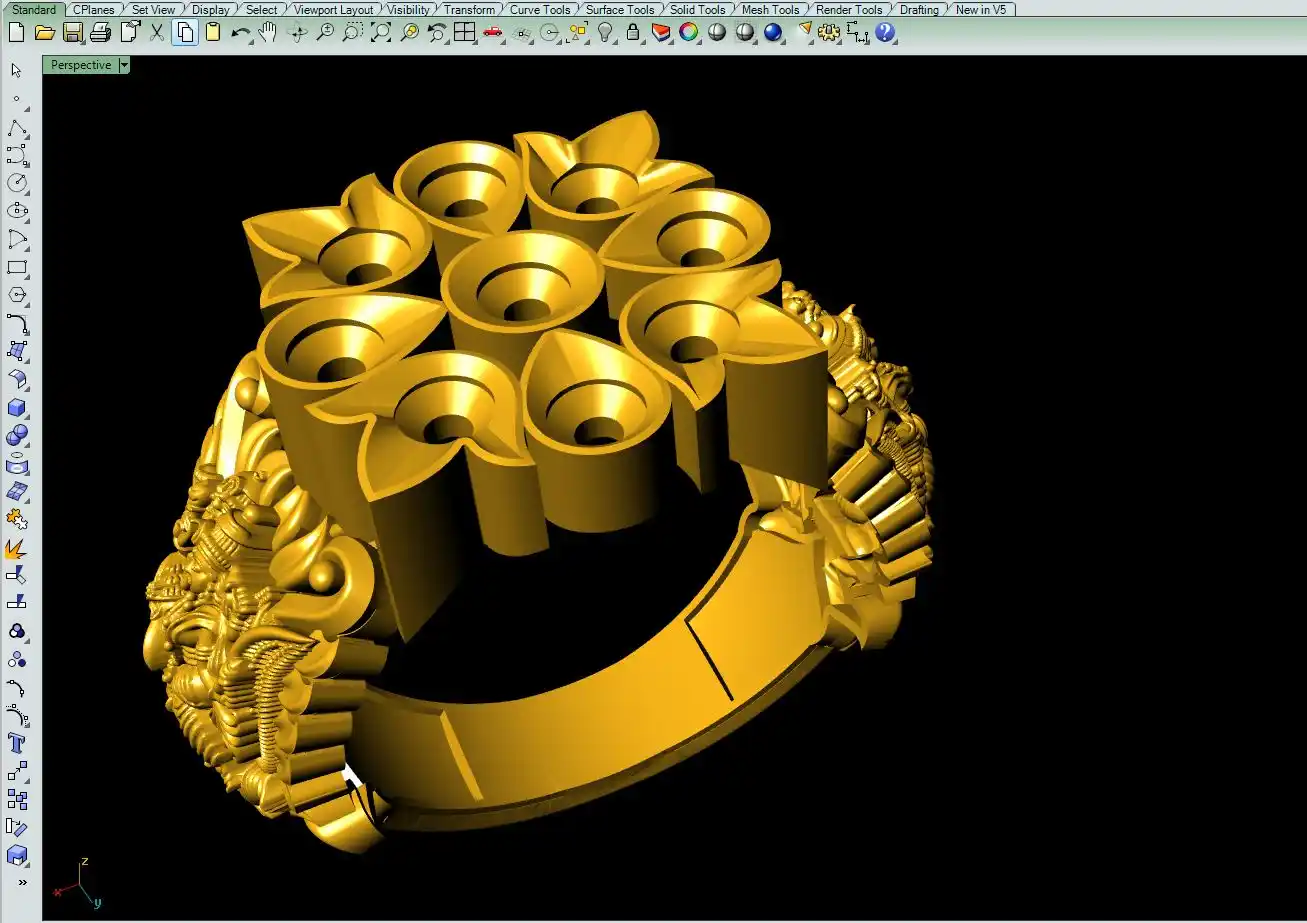
Task: Select the Circle tool in left toolbar
Action: [17, 183]
